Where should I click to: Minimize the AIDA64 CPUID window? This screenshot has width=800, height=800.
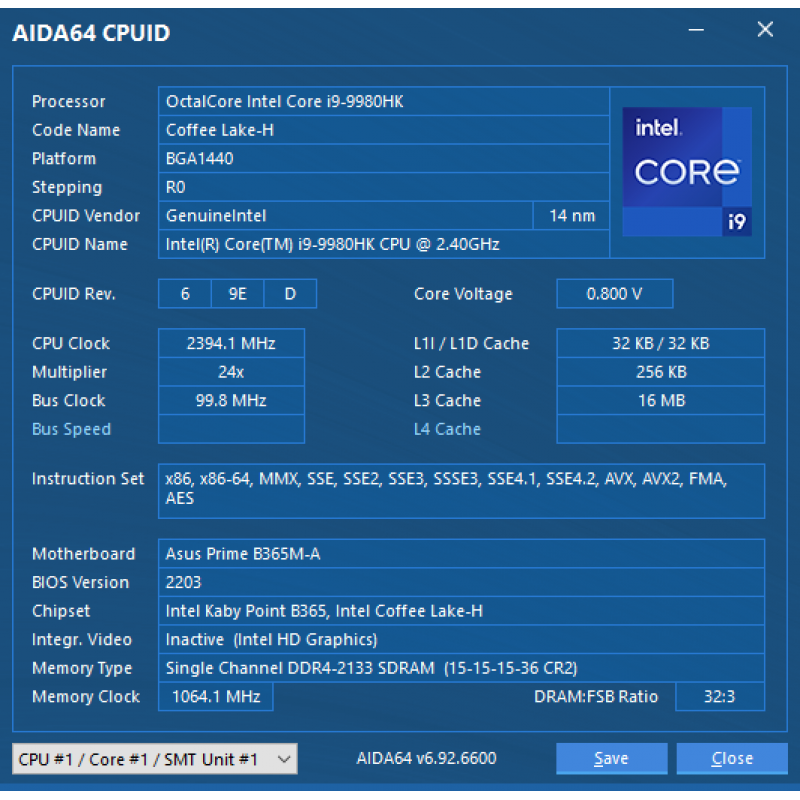point(696,30)
